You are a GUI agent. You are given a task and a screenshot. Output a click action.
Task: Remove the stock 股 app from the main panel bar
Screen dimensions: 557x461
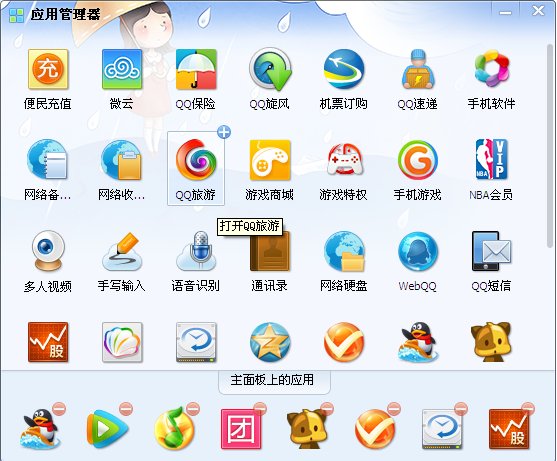(x=528, y=409)
